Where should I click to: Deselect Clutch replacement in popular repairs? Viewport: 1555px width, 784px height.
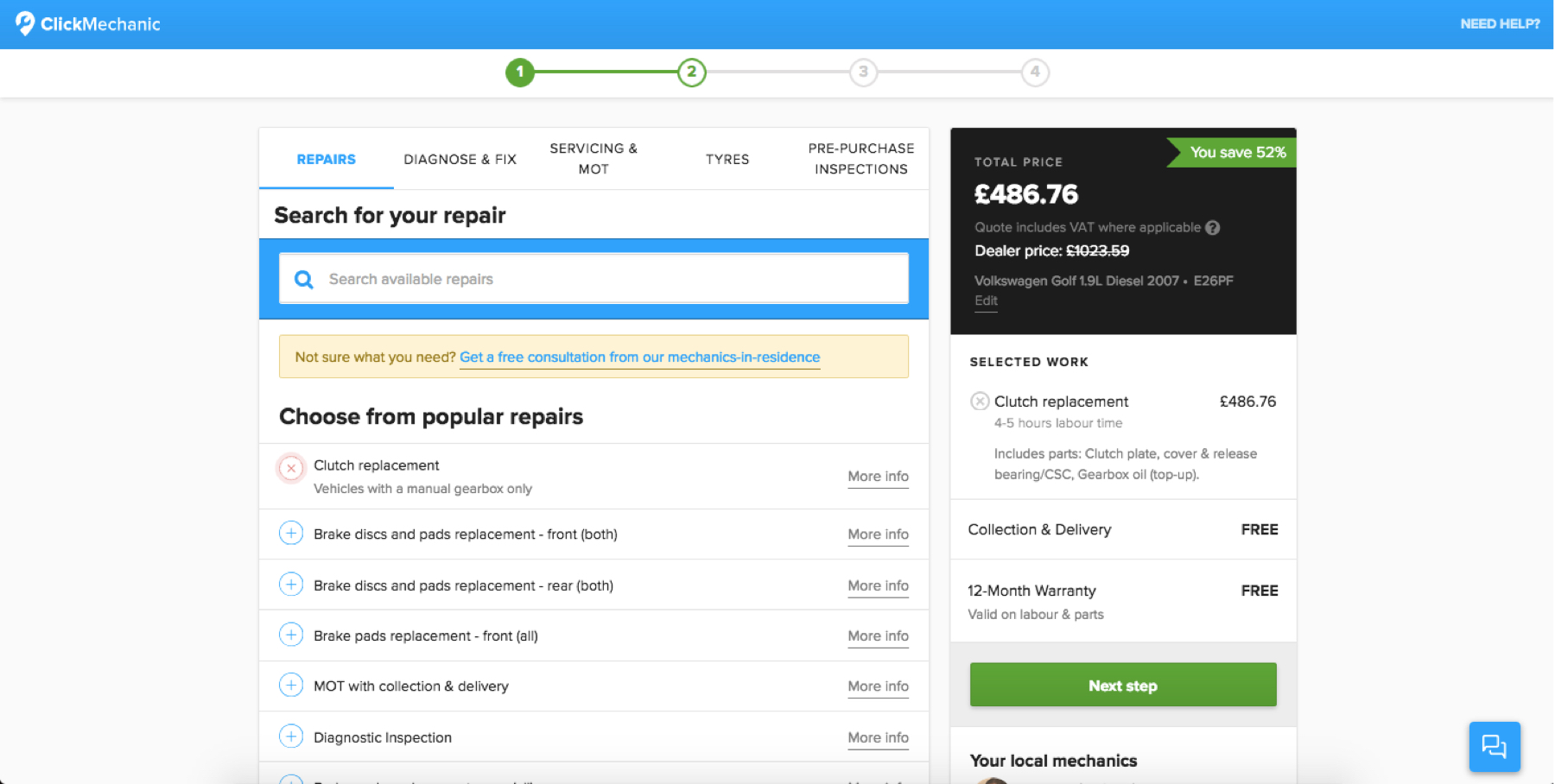click(x=291, y=468)
